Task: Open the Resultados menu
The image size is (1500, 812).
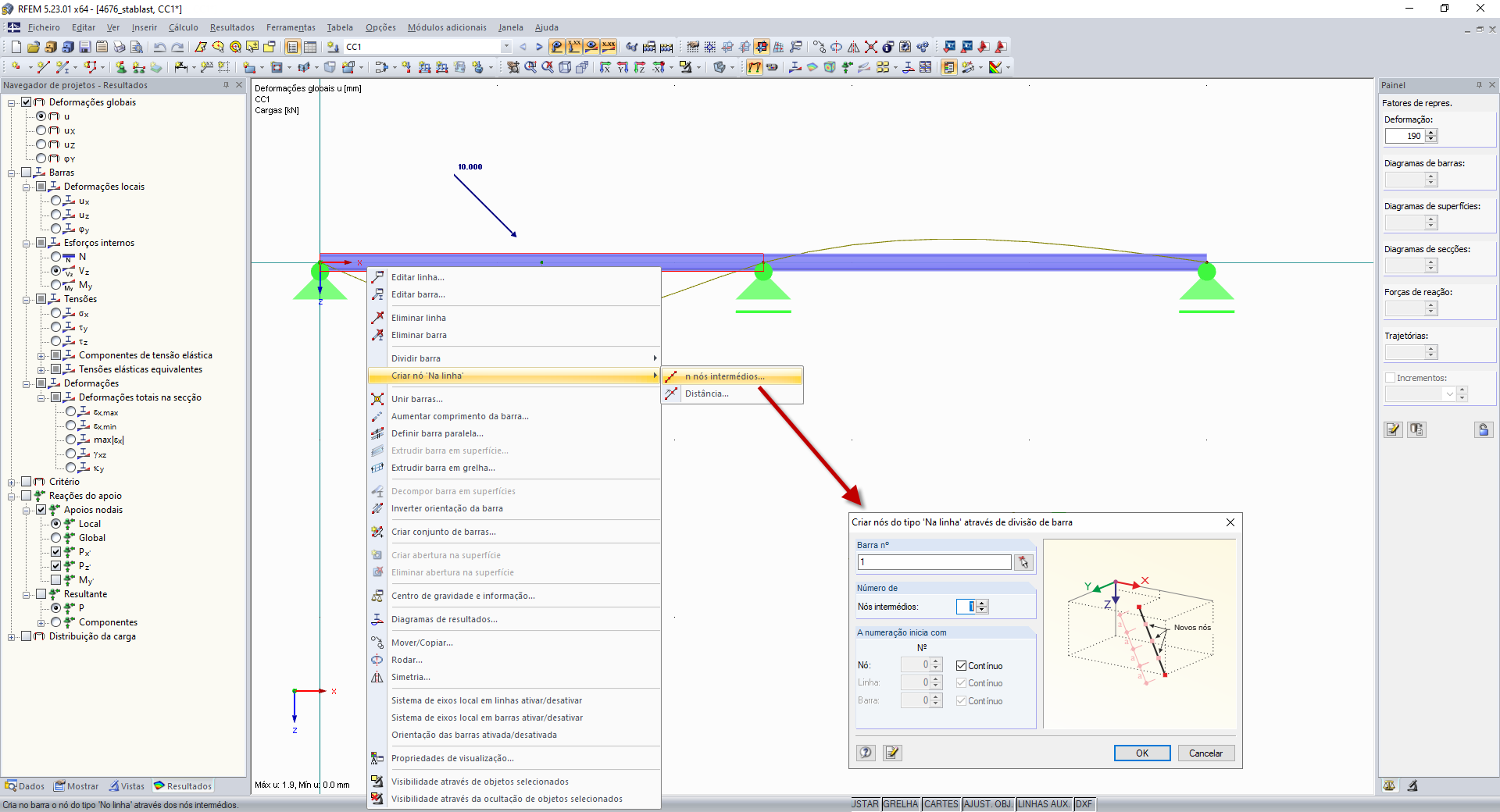Action: [232, 27]
